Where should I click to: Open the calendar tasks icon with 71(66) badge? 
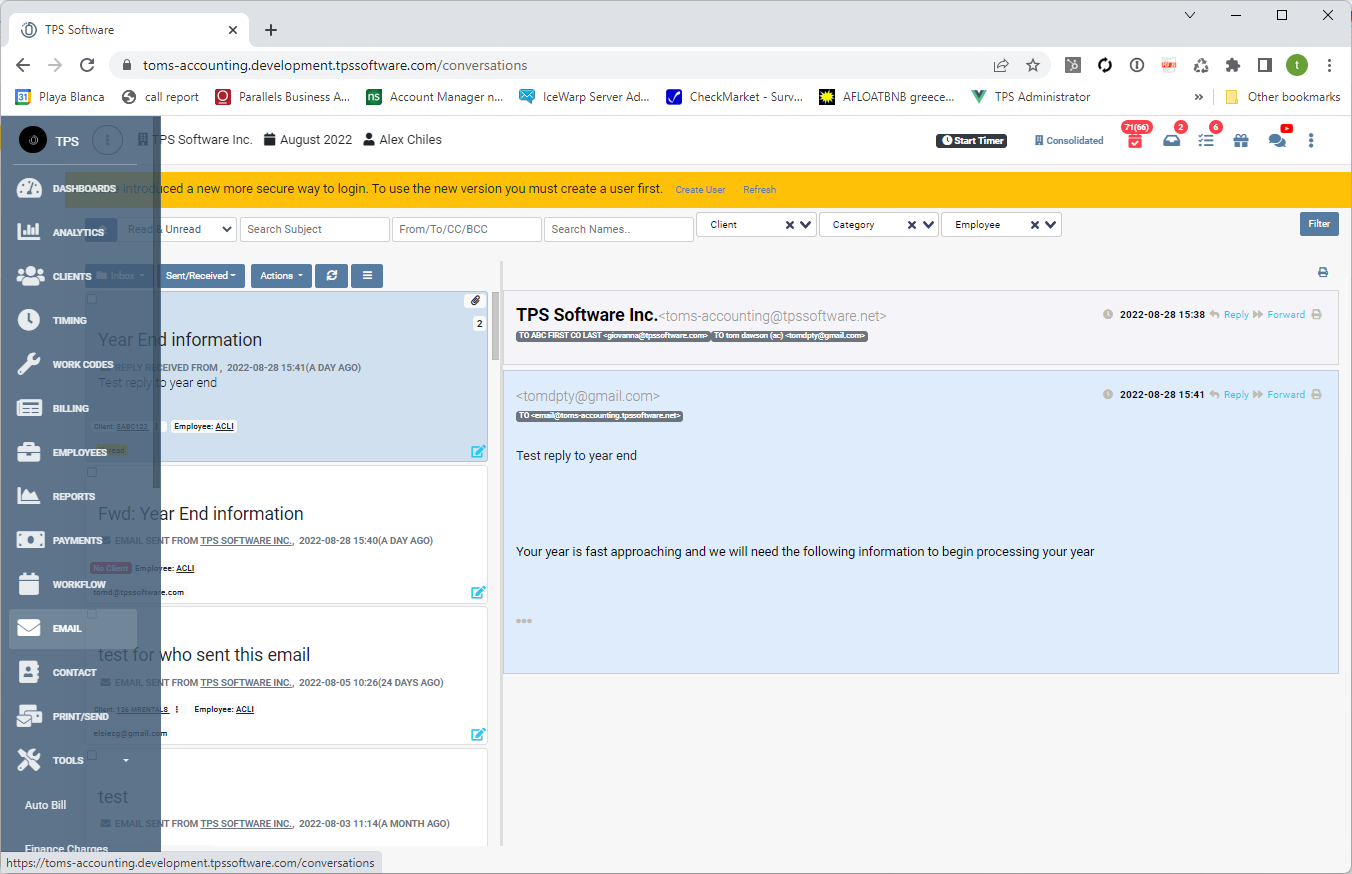click(1135, 140)
